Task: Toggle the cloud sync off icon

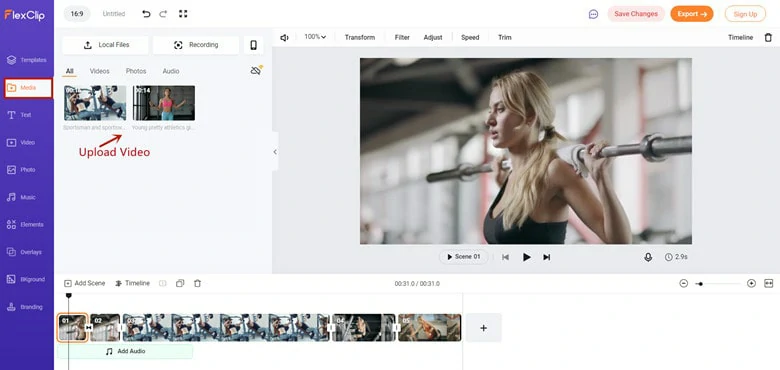Action: tap(256, 71)
